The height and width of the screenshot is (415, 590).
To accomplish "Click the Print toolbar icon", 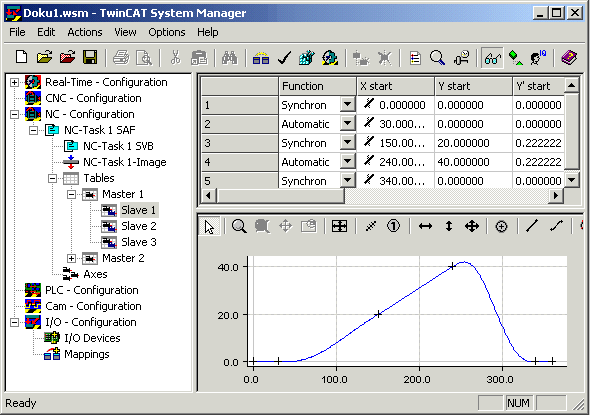I will point(121,58).
